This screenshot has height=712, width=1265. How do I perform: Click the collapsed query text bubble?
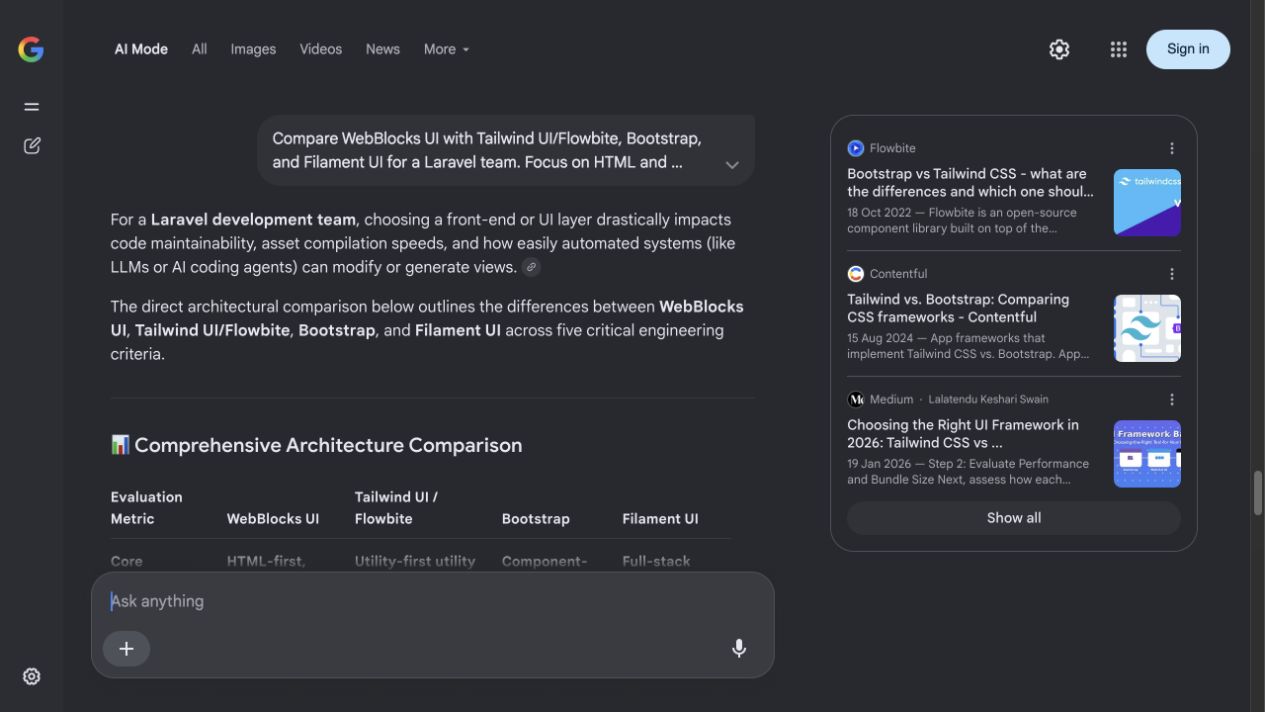coord(506,150)
